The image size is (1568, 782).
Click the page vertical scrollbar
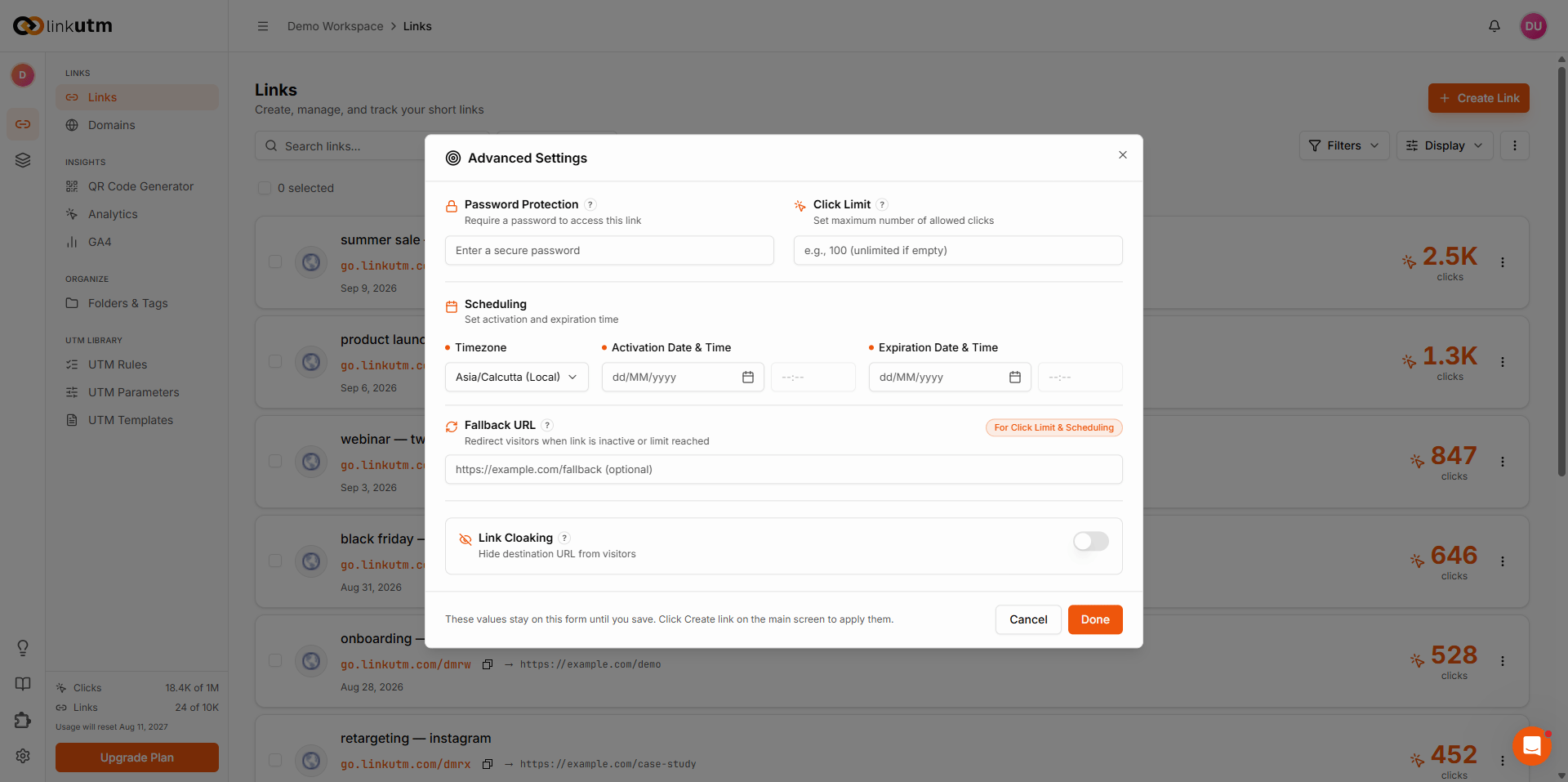click(1561, 270)
